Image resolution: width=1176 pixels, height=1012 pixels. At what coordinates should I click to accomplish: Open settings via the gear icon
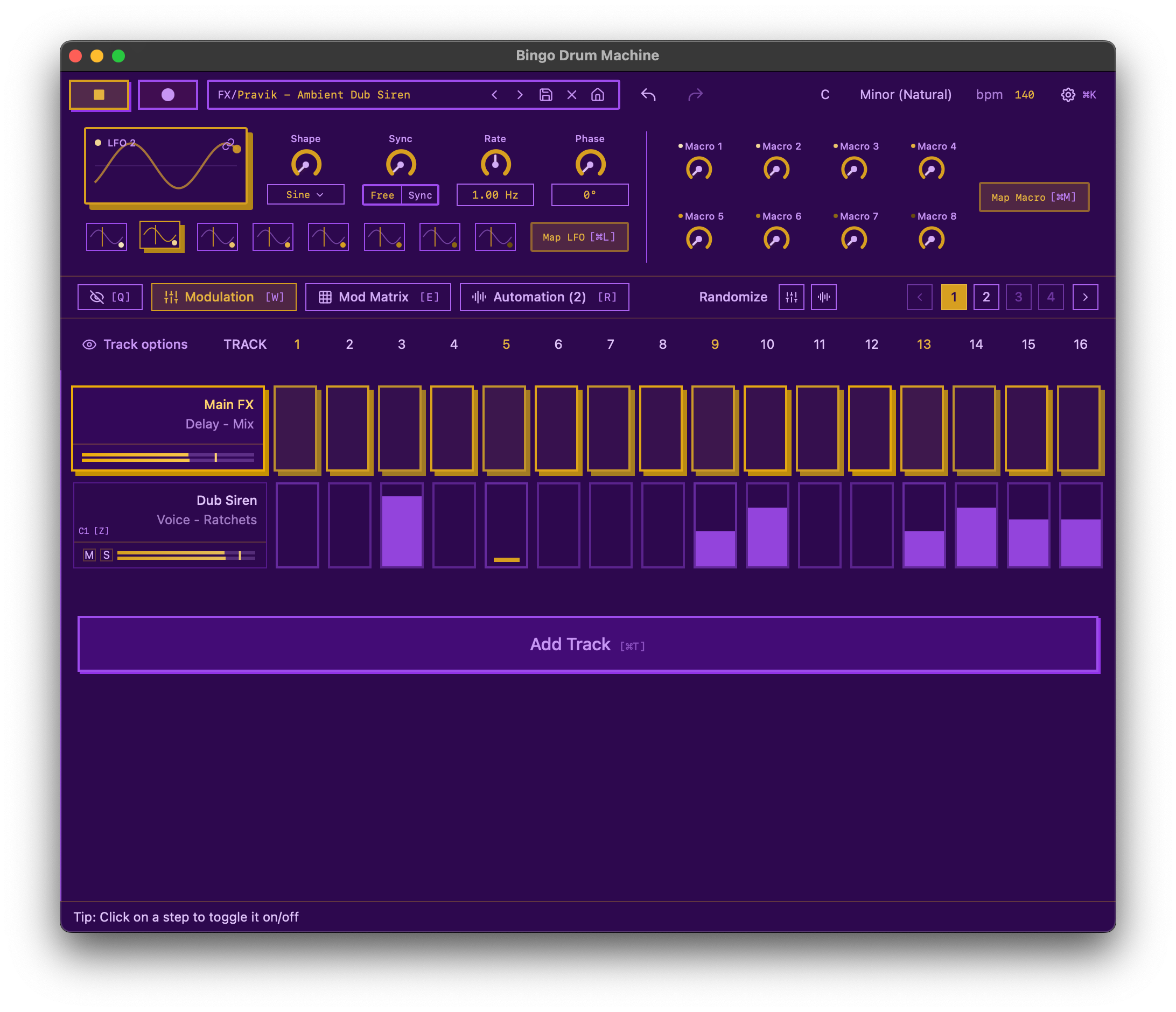[1068, 95]
